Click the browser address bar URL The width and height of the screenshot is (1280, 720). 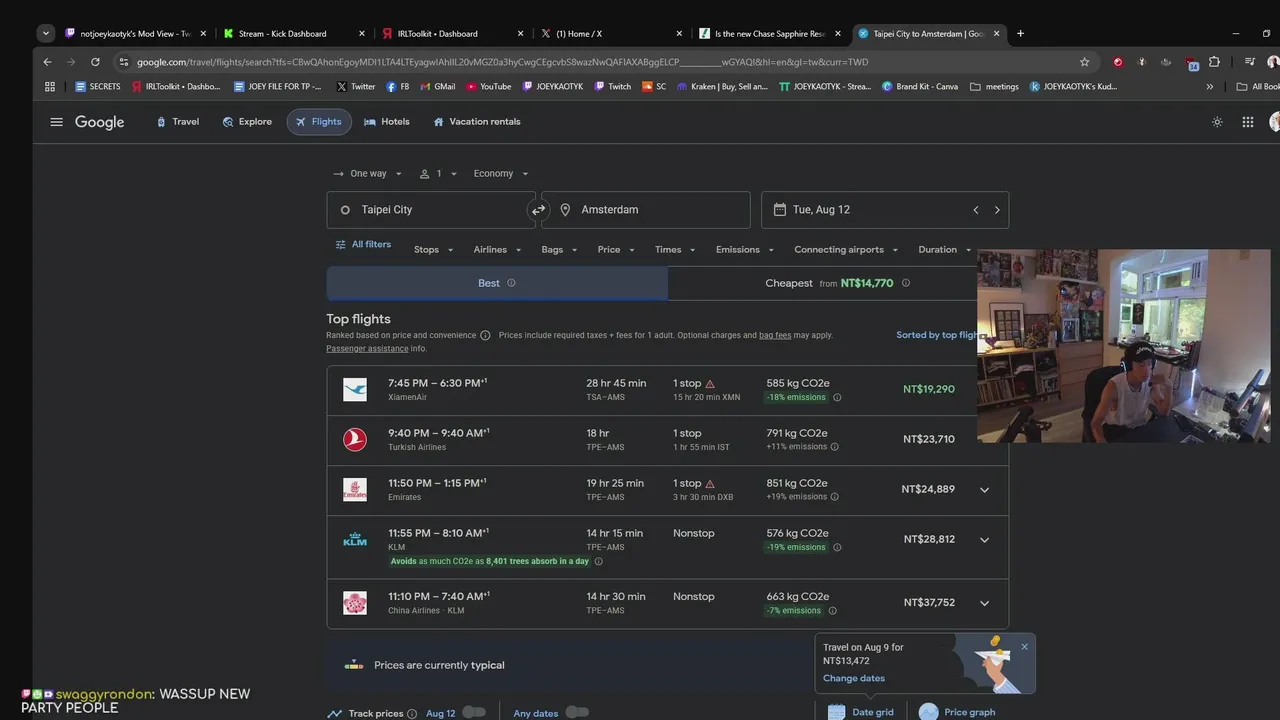coord(502,62)
